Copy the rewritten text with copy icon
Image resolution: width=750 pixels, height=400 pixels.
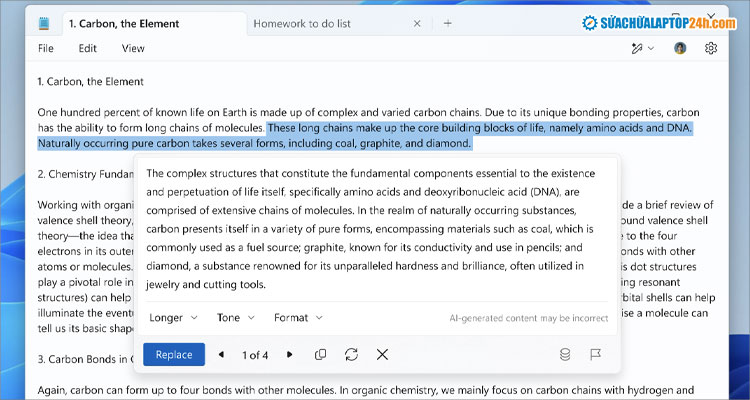pyautogui.click(x=320, y=354)
